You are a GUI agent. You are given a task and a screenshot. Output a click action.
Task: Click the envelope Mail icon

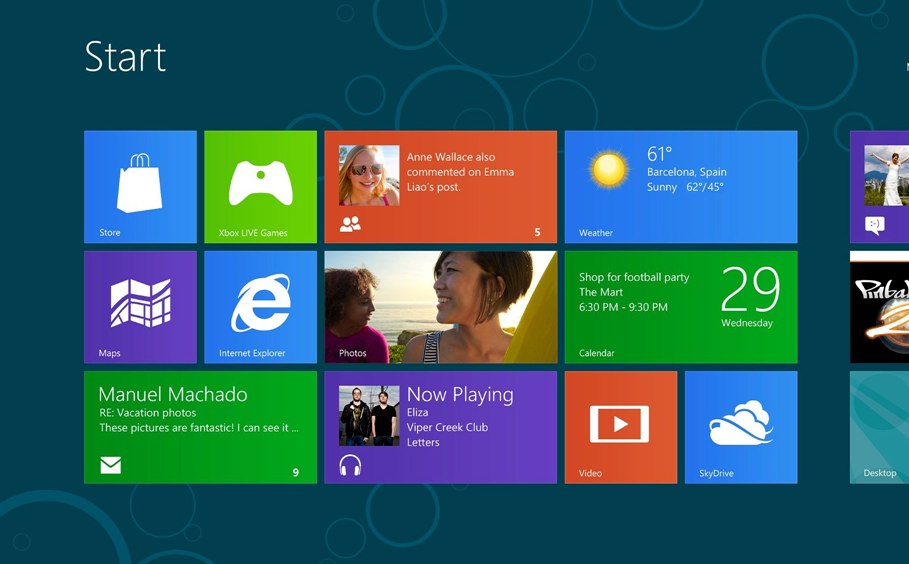pyautogui.click(x=111, y=465)
